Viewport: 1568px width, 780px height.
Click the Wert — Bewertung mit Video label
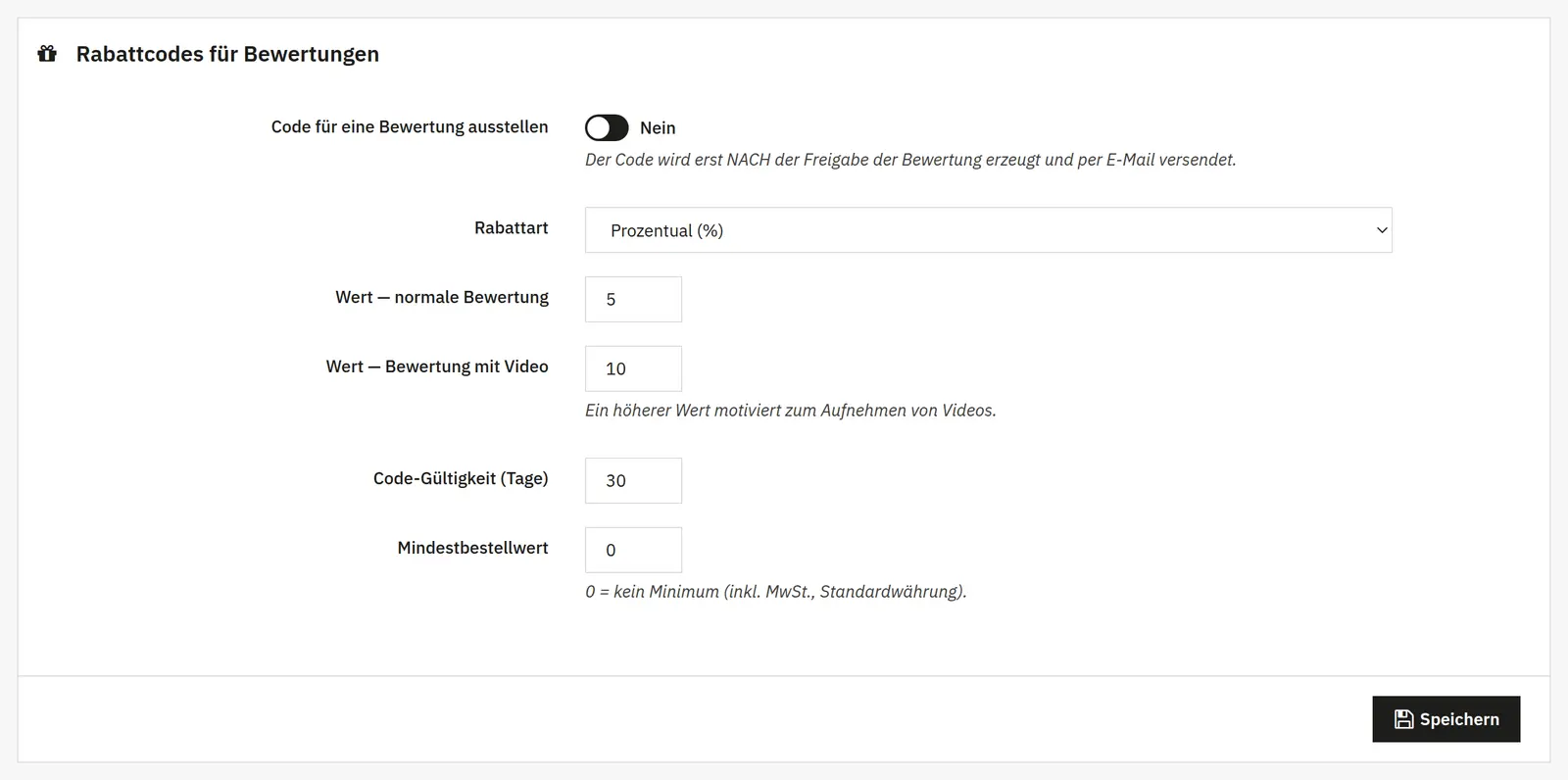[437, 366]
